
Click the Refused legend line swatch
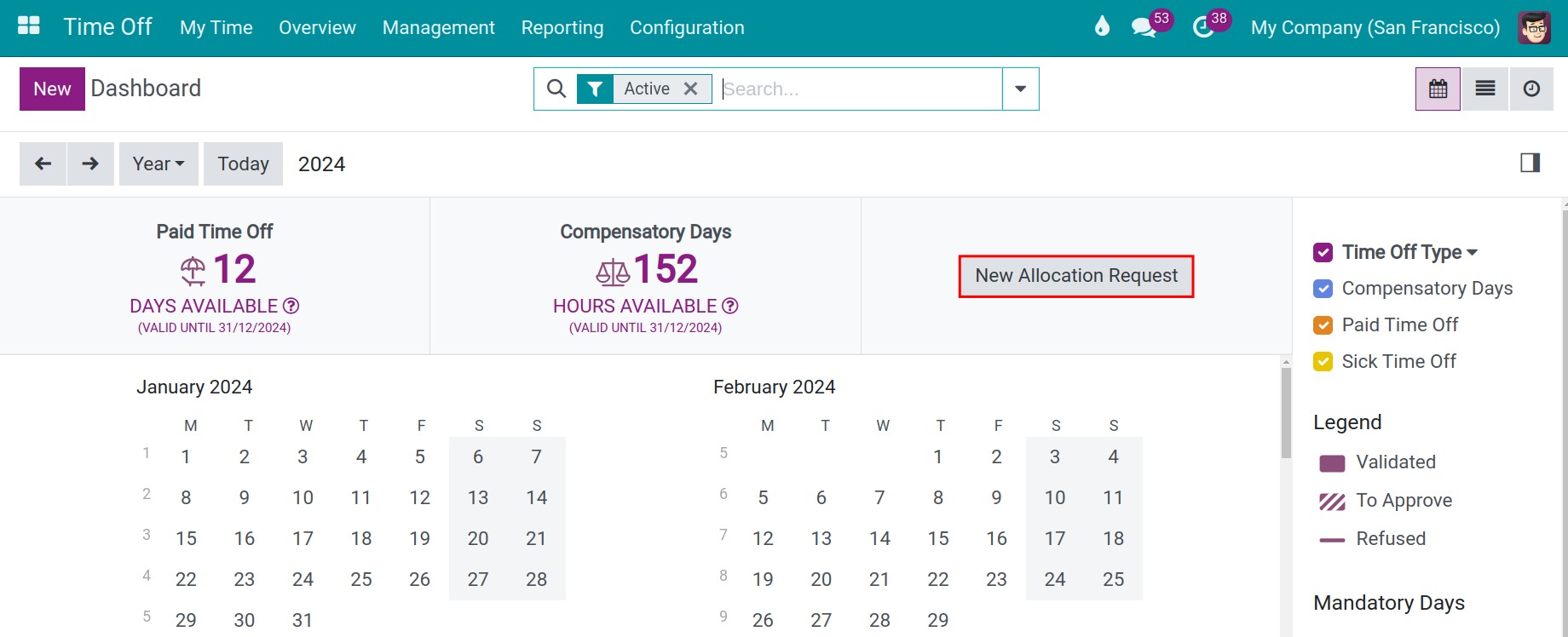tap(1332, 540)
